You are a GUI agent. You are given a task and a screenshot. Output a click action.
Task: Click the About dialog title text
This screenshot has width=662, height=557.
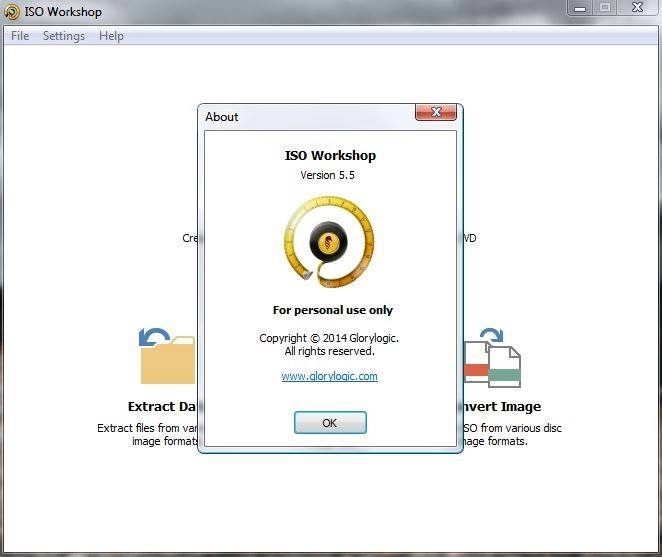[222, 117]
